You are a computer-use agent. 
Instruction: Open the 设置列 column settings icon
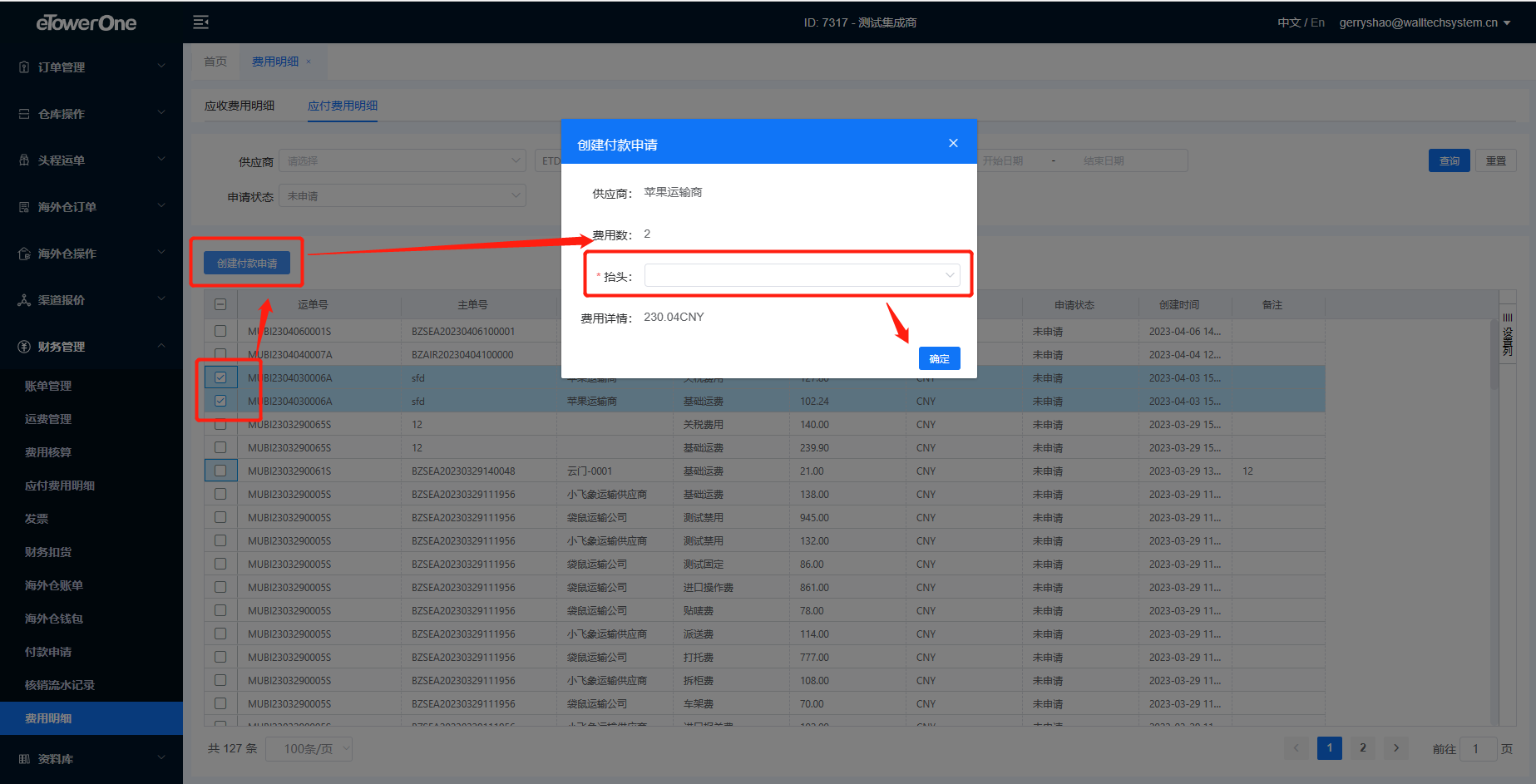pyautogui.click(x=1508, y=334)
